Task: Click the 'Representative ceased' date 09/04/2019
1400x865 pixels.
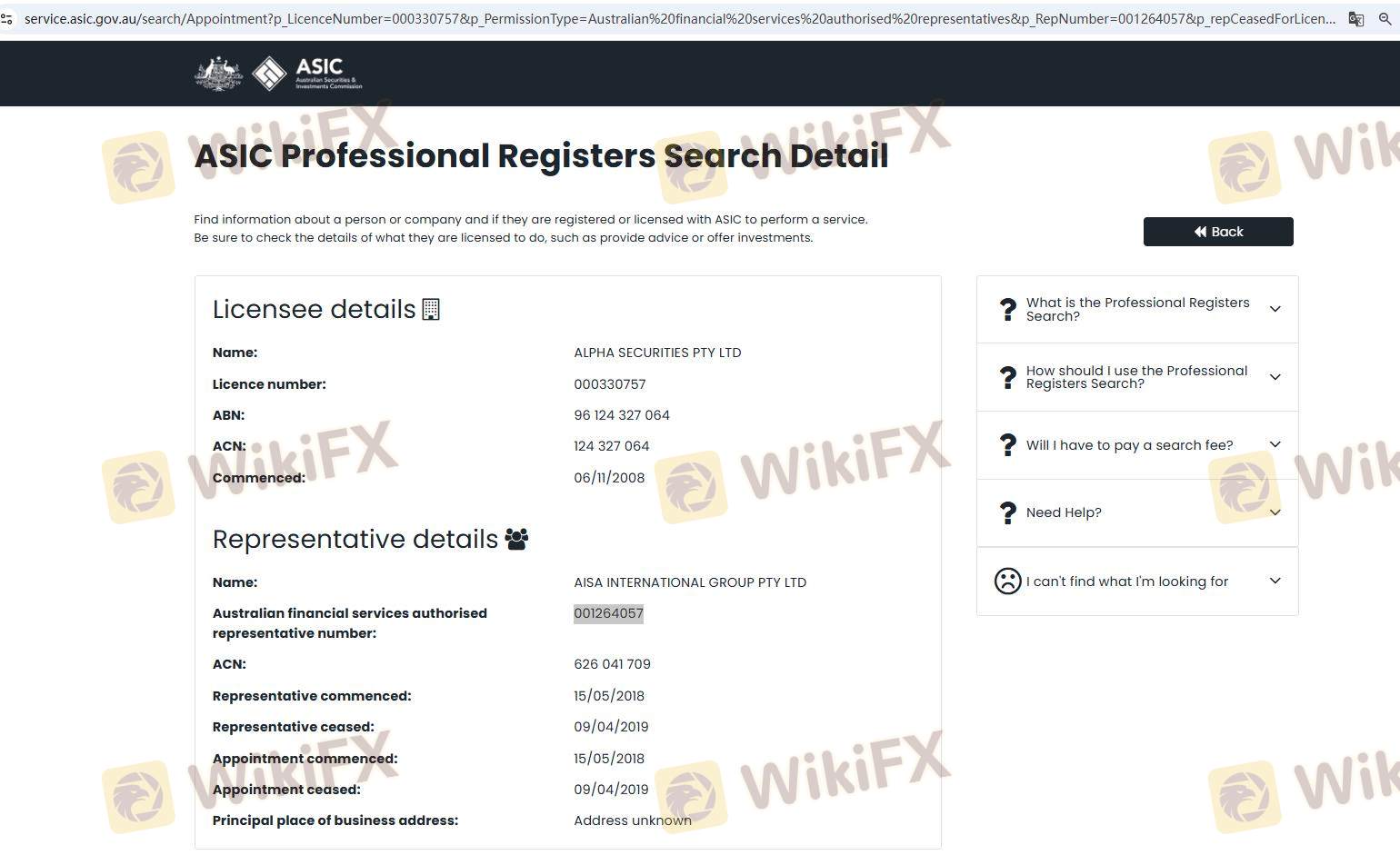Action: (611, 727)
